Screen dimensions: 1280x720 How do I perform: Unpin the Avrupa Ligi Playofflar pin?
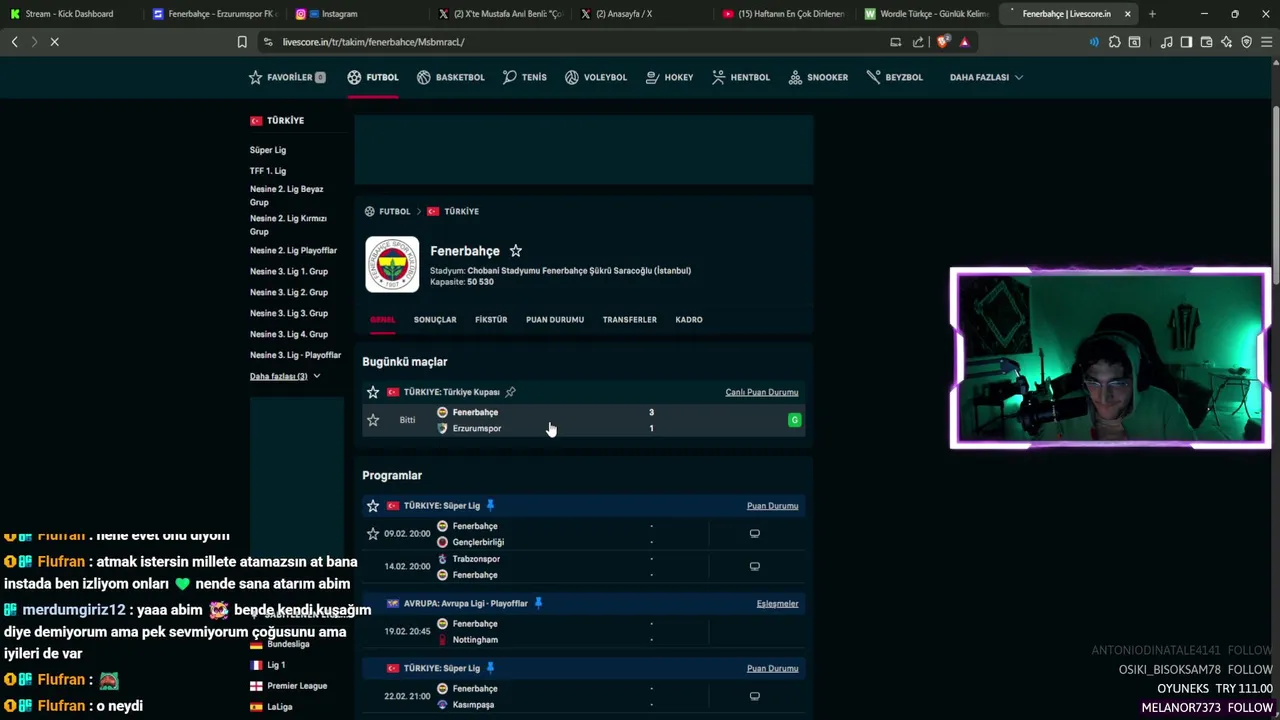(x=538, y=603)
